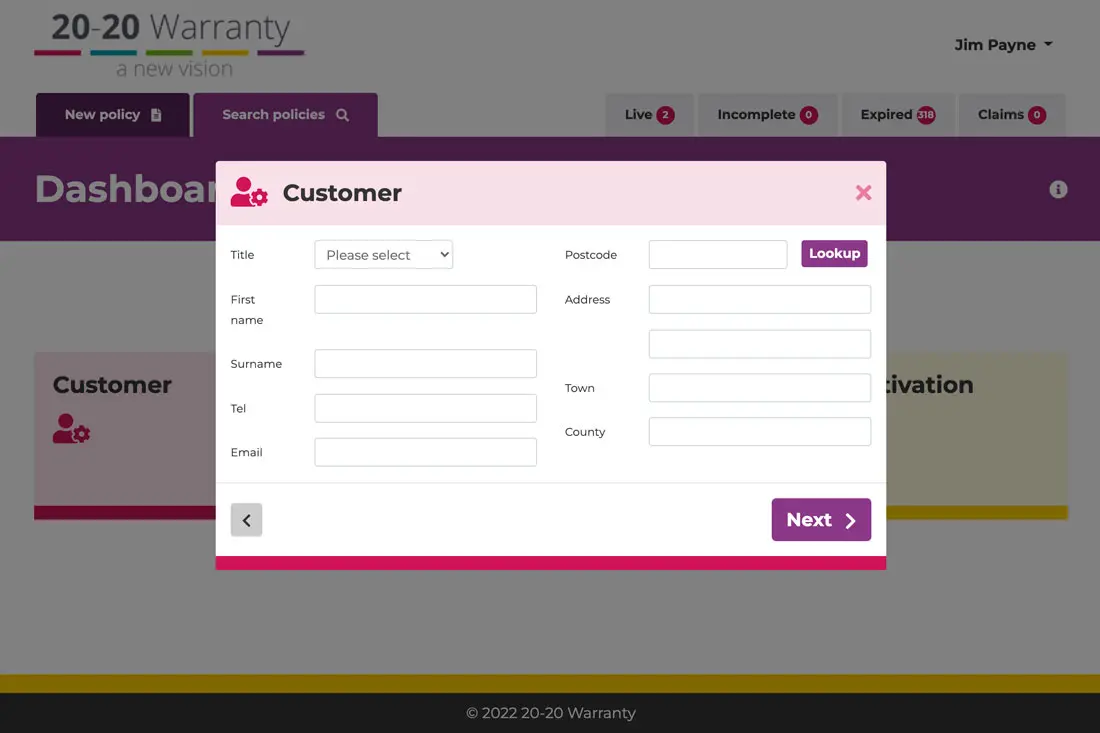This screenshot has width=1100, height=733.
Task: Click into the First name field
Action: pos(425,299)
